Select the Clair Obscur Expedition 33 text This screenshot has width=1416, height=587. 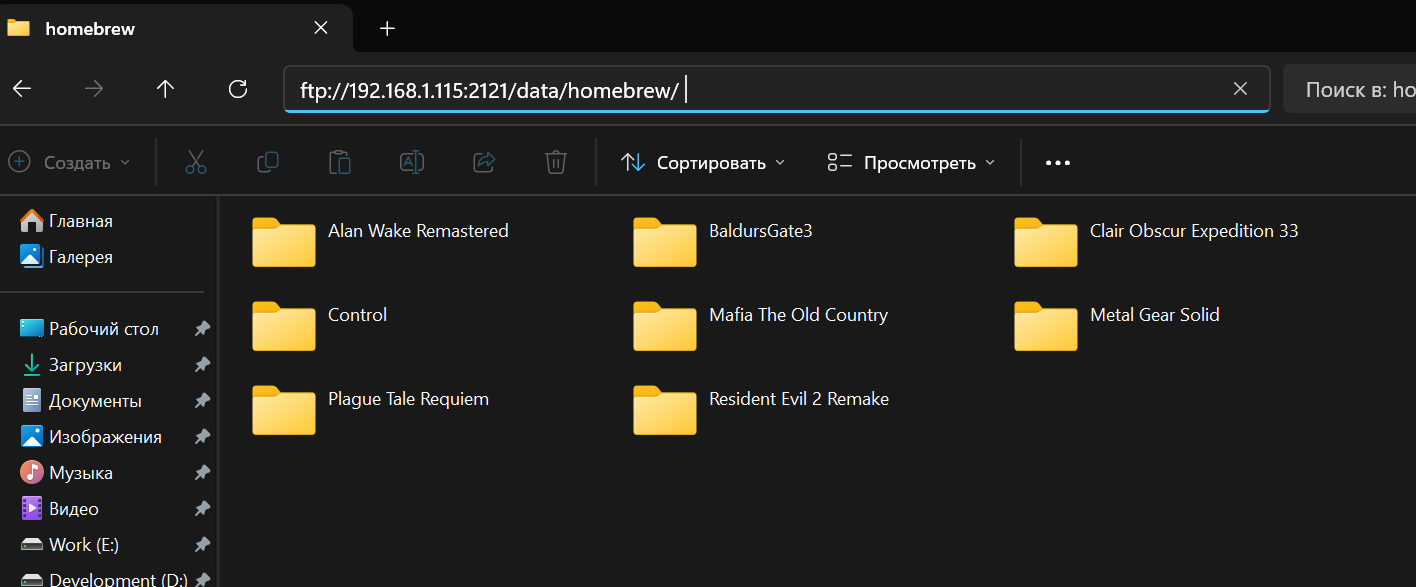pos(1194,231)
